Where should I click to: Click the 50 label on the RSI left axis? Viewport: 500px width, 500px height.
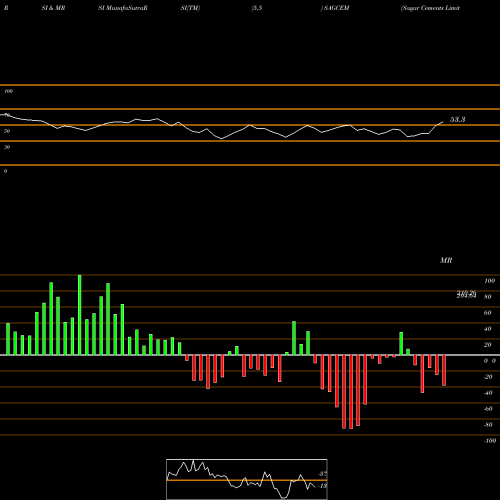point(7,131)
